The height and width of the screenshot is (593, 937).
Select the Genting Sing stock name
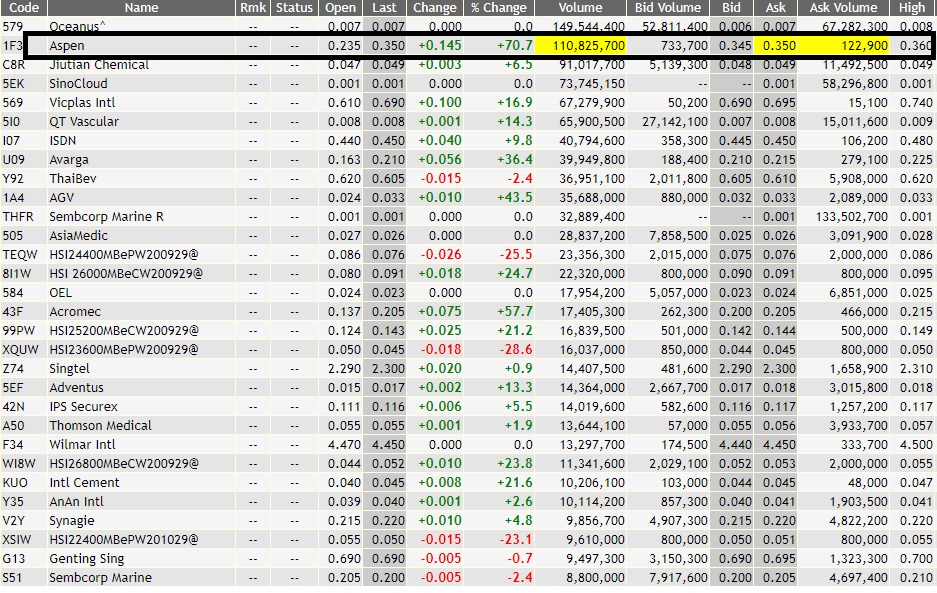(87, 559)
